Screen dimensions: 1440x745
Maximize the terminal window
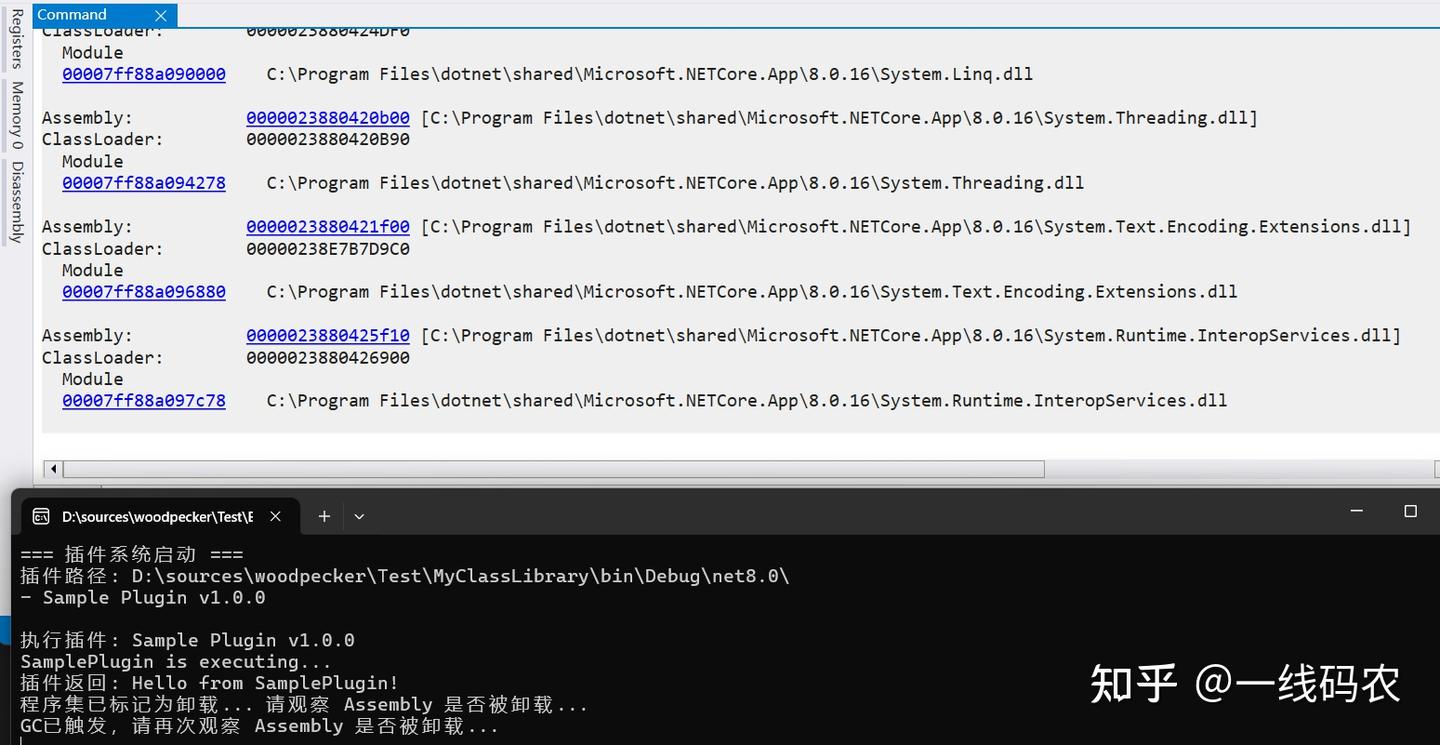pyautogui.click(x=1410, y=511)
